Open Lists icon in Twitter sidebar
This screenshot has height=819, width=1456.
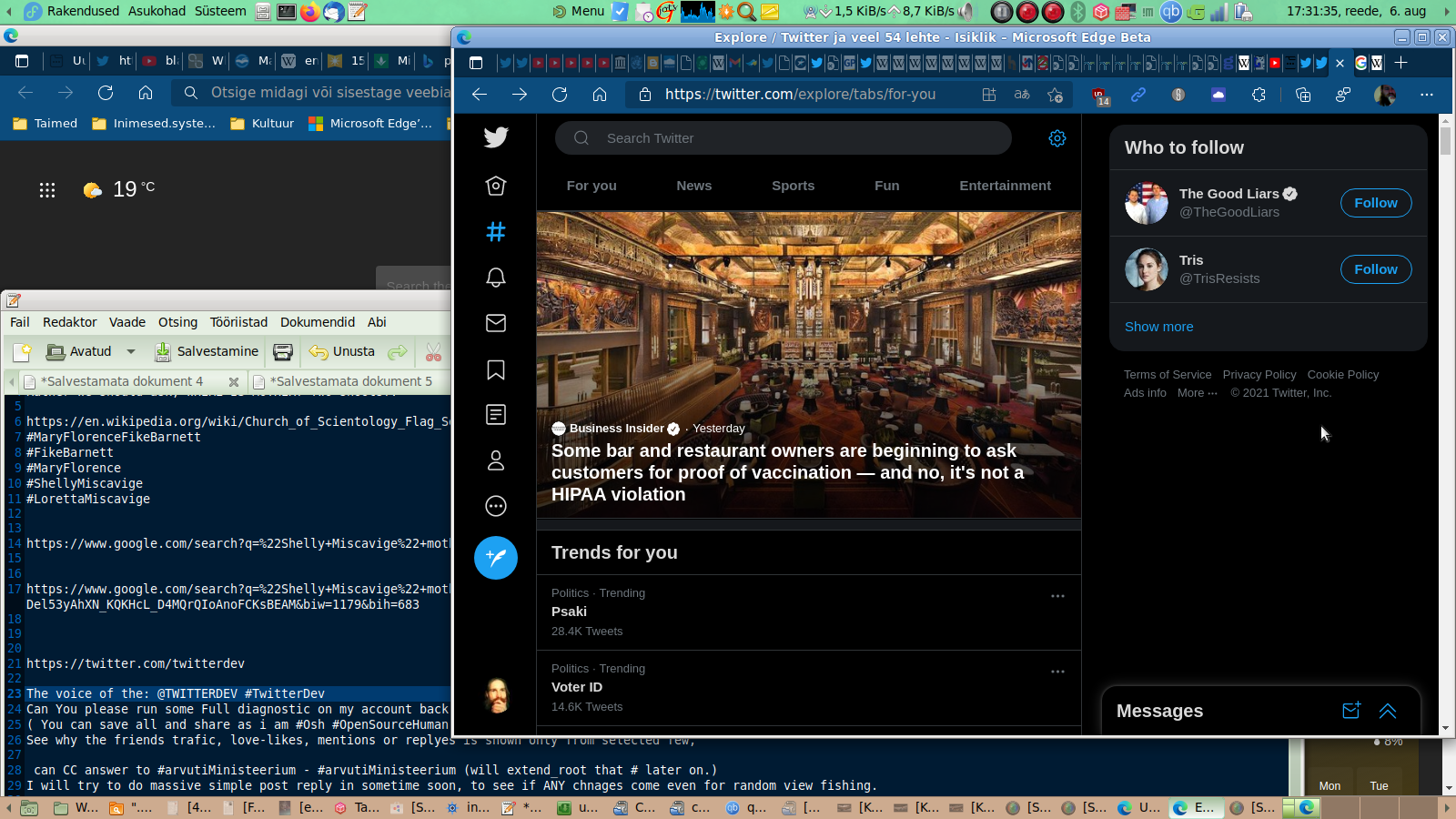coord(496,415)
